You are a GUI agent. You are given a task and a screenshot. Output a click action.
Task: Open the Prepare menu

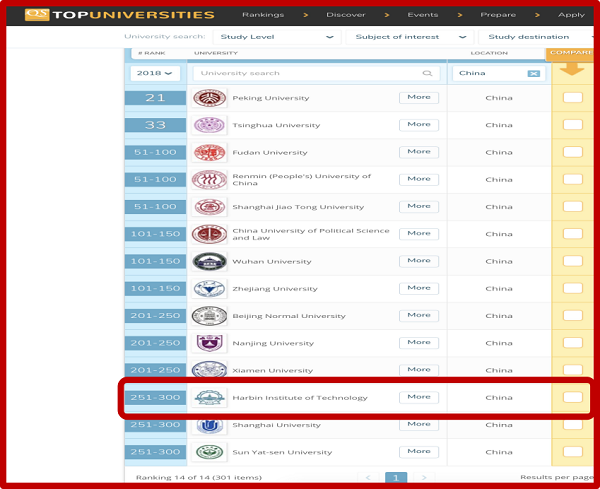498,15
